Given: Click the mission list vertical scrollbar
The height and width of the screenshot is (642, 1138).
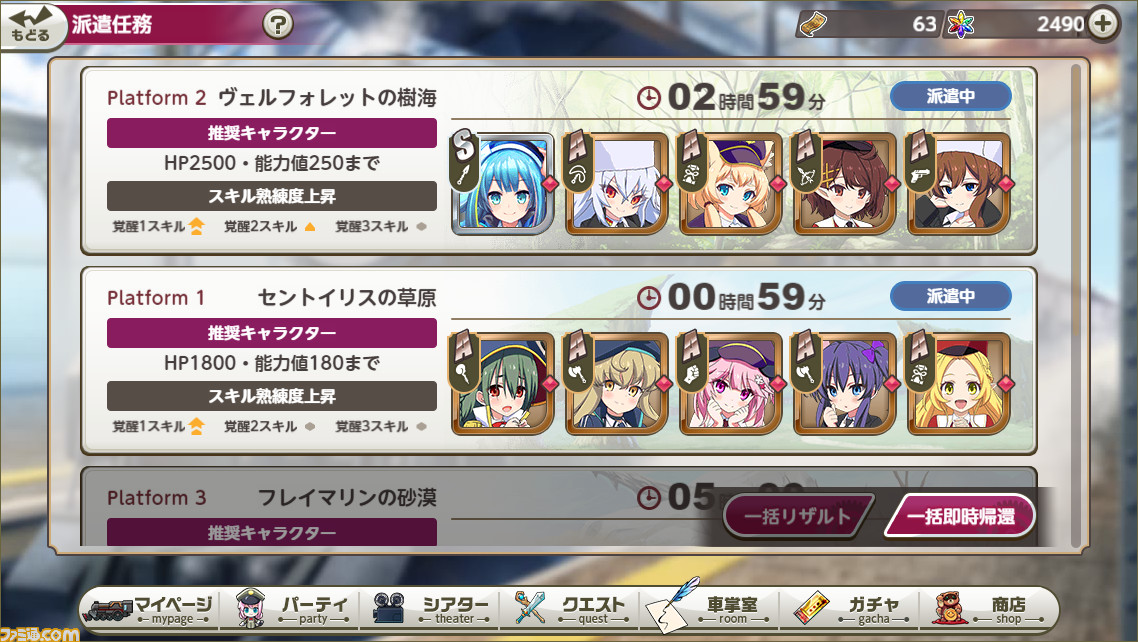Looking at the screenshot, I should click(1076, 305).
